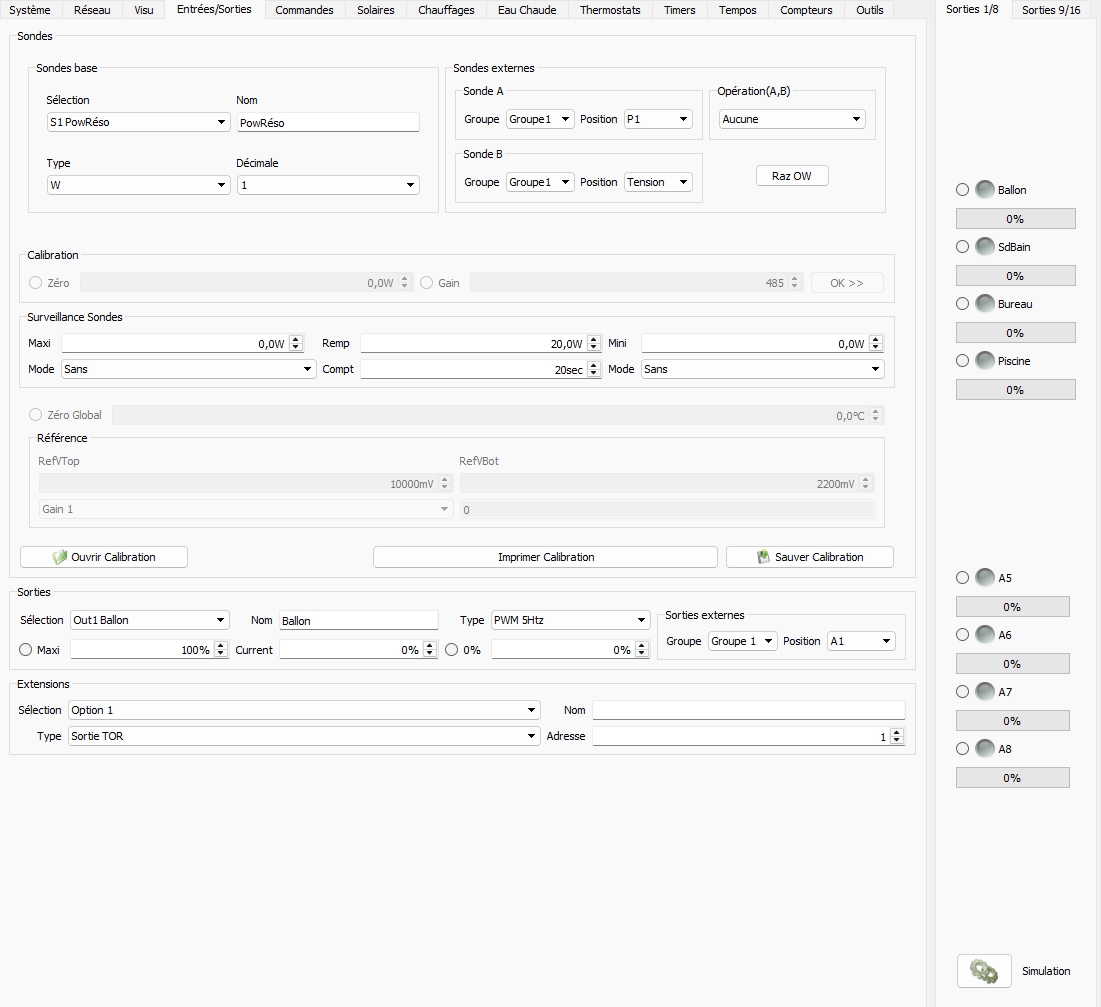Click the Raz OW button

(792, 176)
